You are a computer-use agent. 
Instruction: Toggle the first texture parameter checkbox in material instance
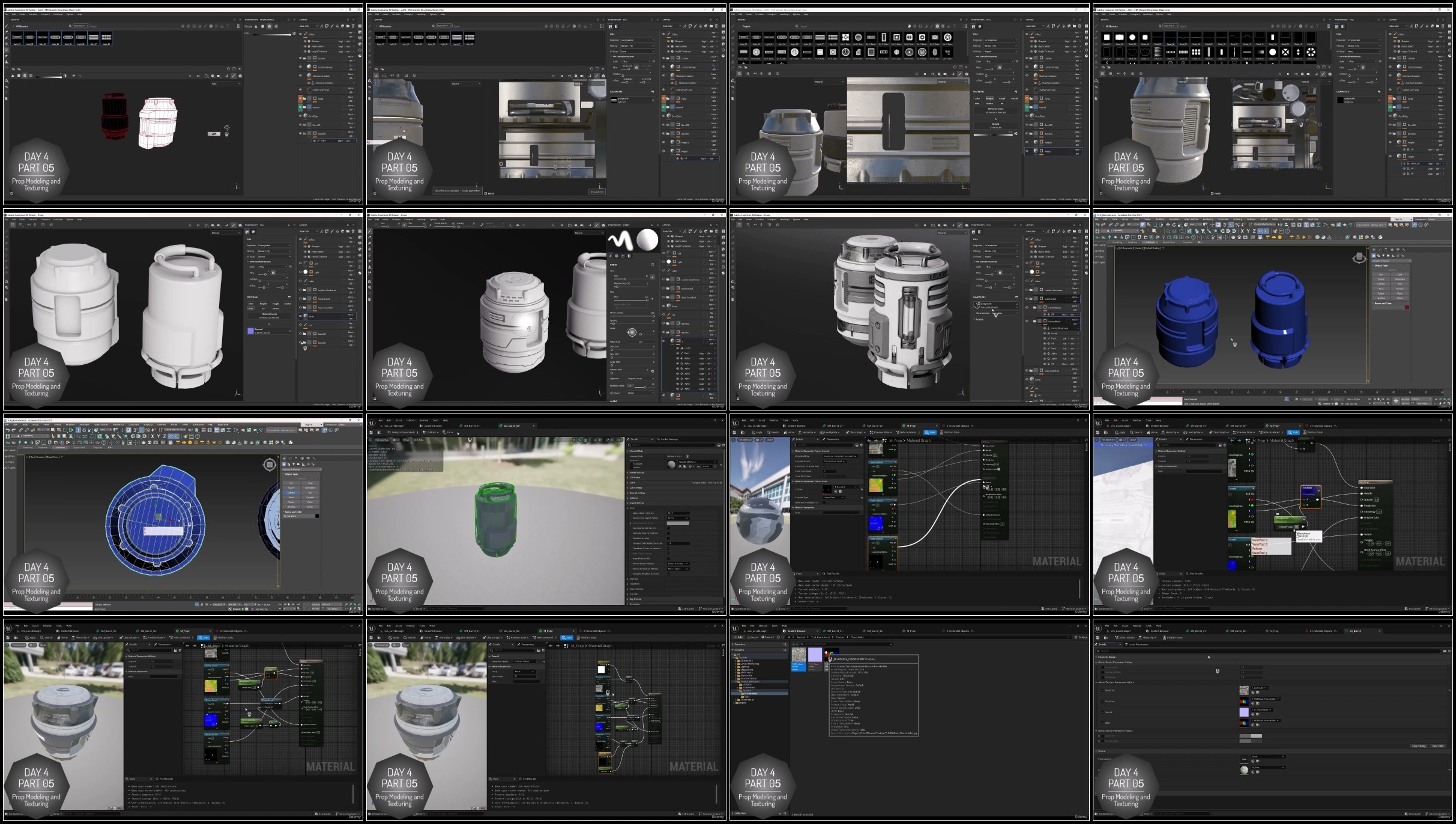tap(1102, 690)
